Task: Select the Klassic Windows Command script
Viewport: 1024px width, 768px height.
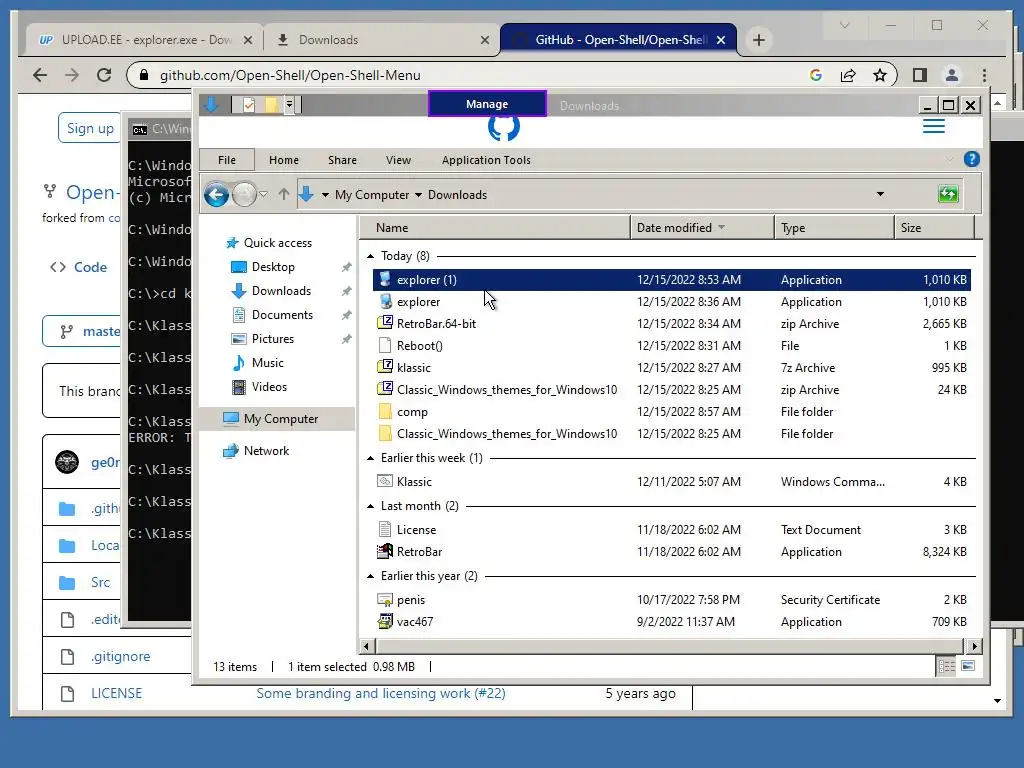Action: [x=671, y=482]
